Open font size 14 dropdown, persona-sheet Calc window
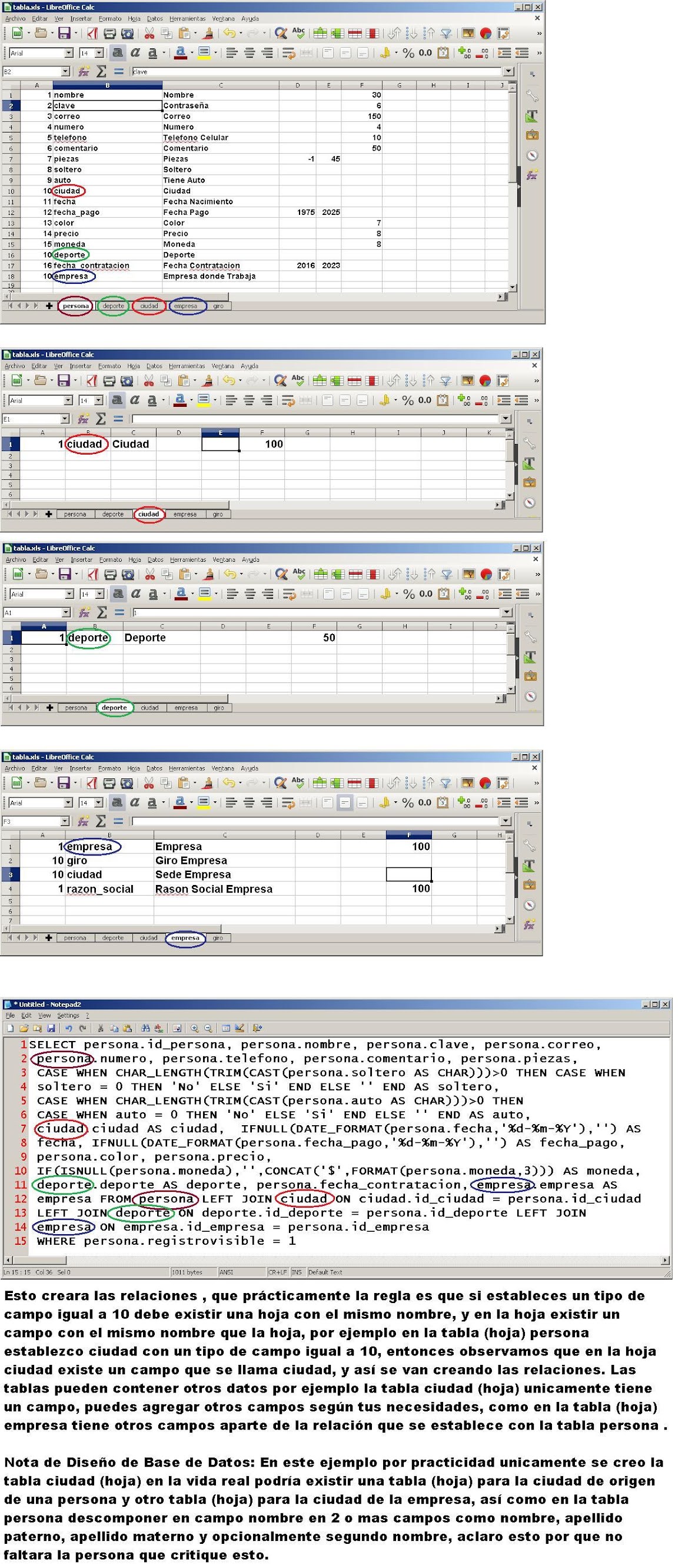Screen dimensions: 695x1568 click(x=99, y=53)
